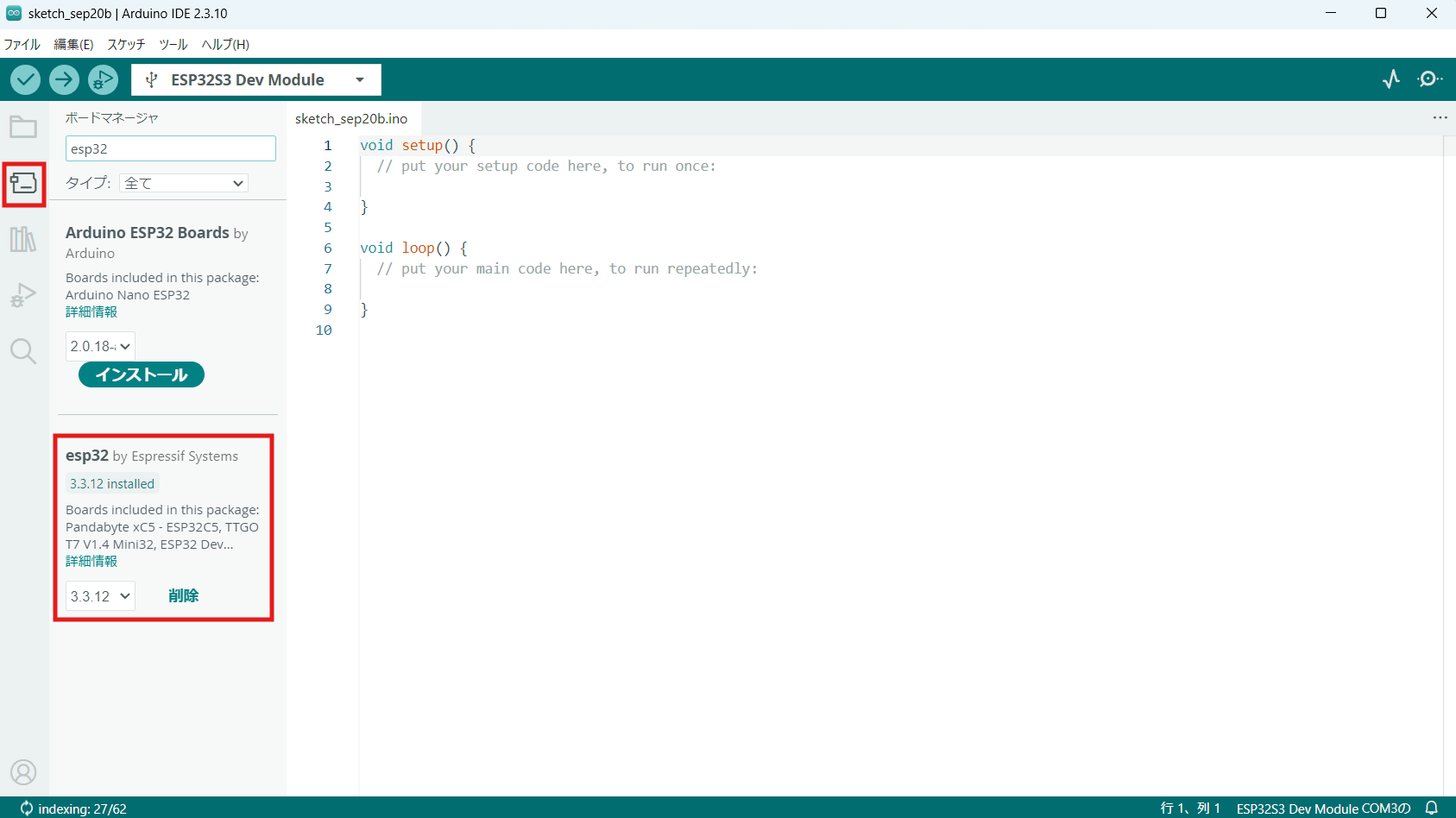Open the Sketchbook folder panel

[x=23, y=128]
